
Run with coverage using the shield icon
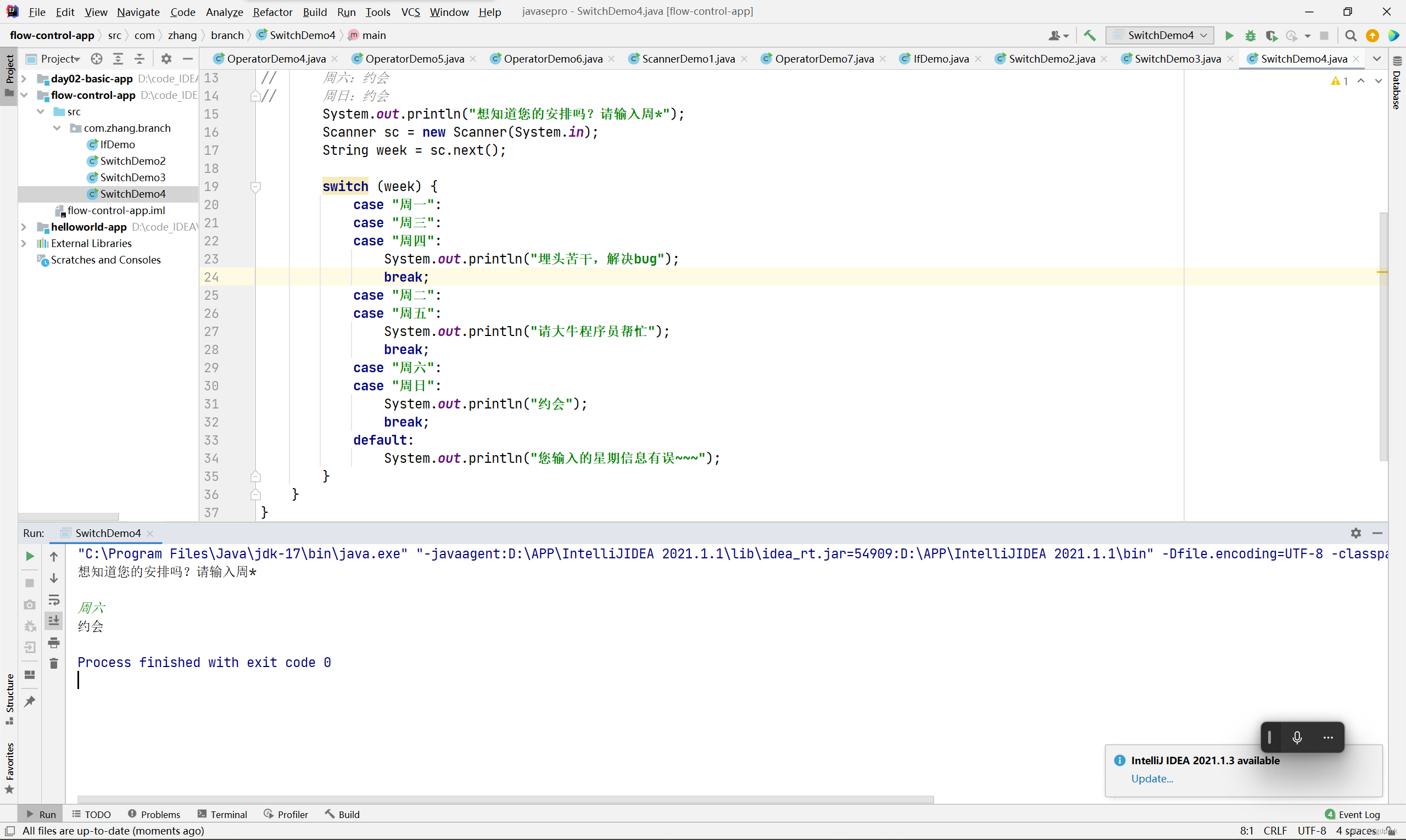1271,36
